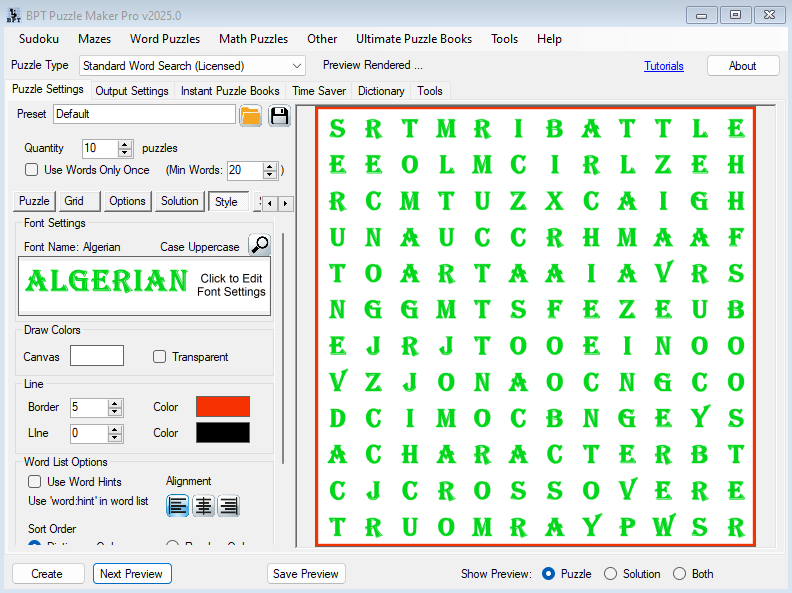Open the Tutorials link
Screen dimensions: 792x593
(x=664, y=66)
